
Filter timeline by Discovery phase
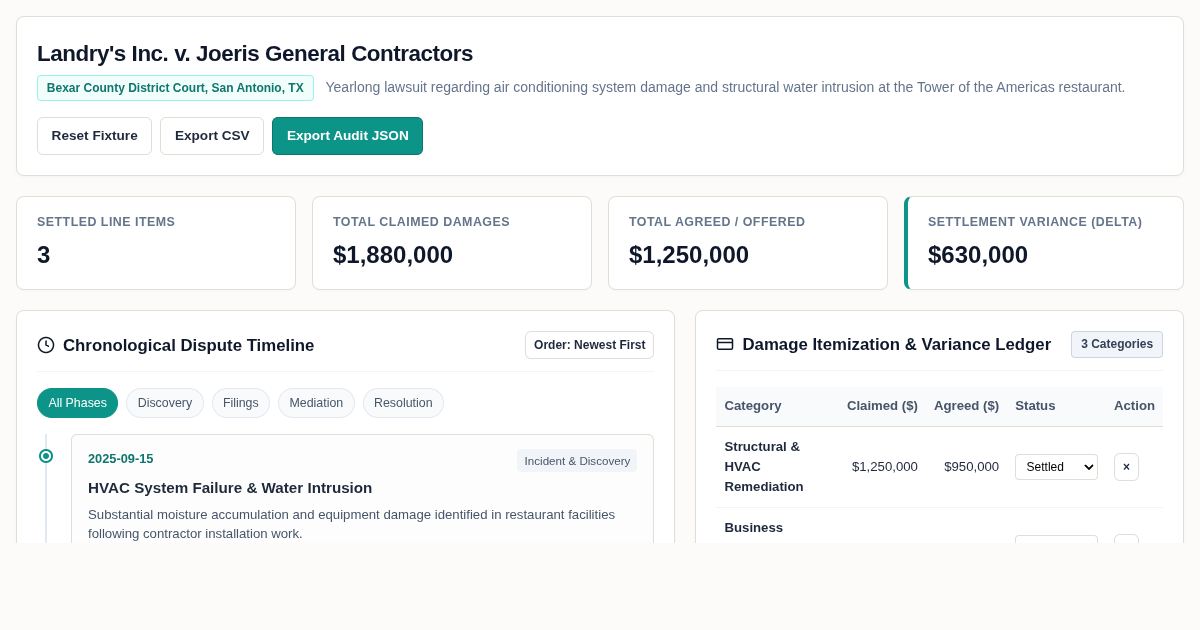point(165,403)
